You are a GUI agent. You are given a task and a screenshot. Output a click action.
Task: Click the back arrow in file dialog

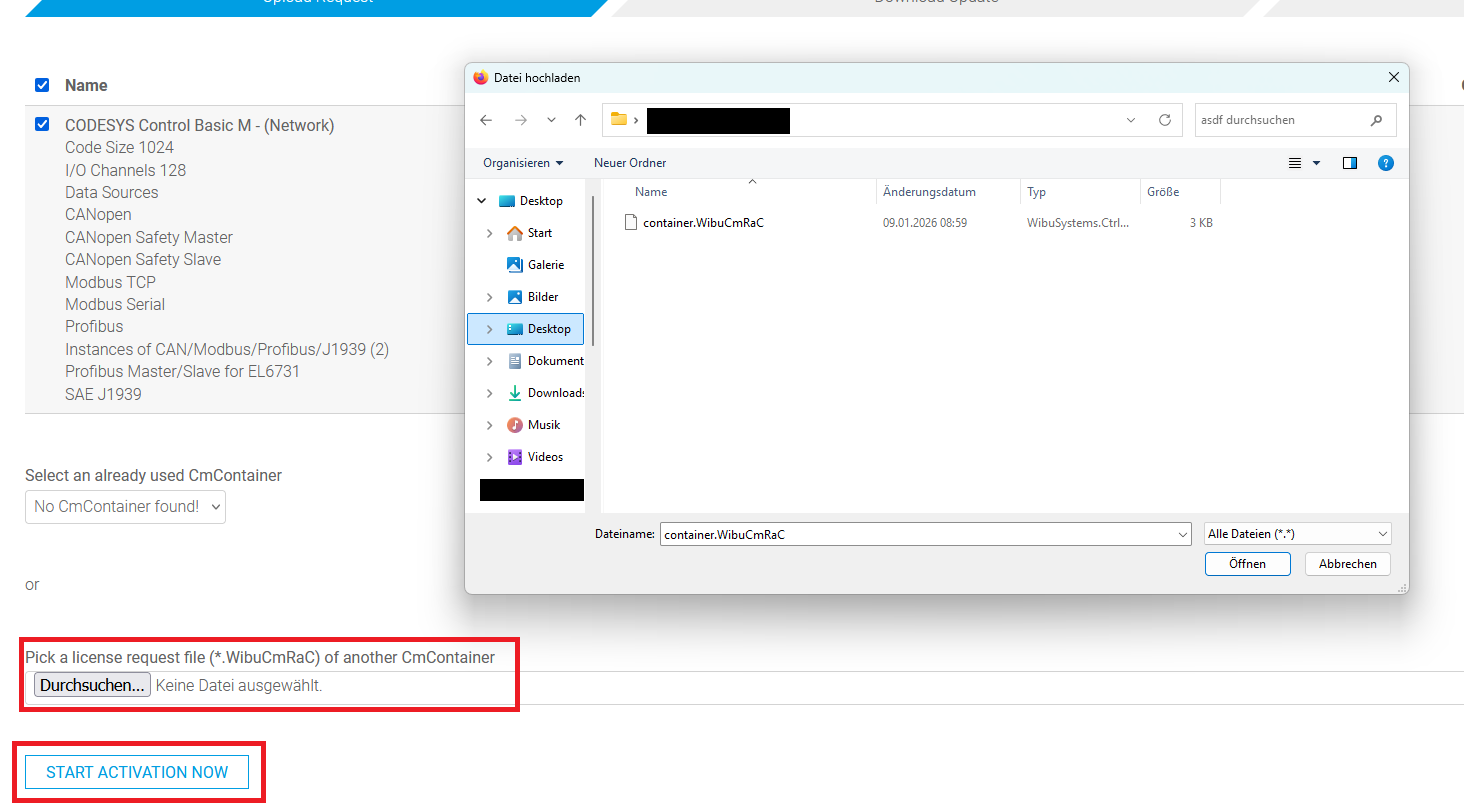[486, 120]
